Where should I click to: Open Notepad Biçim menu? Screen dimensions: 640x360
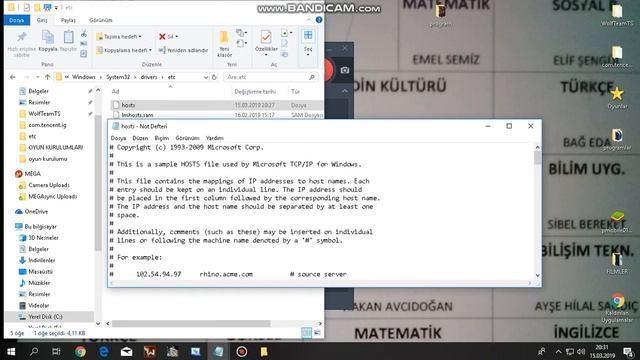click(162, 138)
